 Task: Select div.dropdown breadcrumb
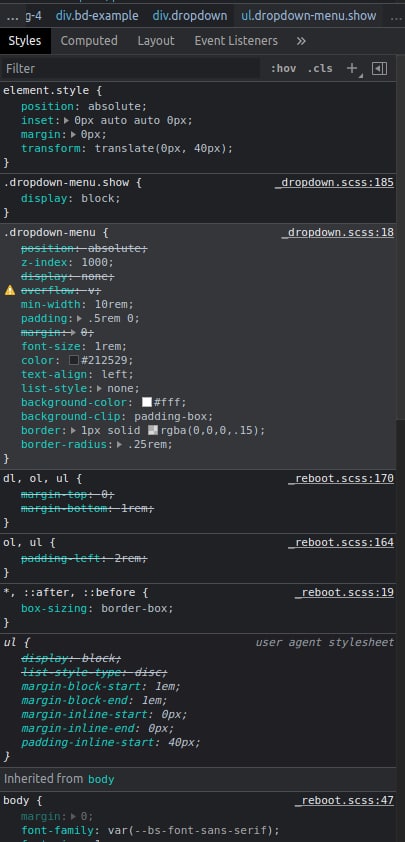pyautogui.click(x=190, y=16)
